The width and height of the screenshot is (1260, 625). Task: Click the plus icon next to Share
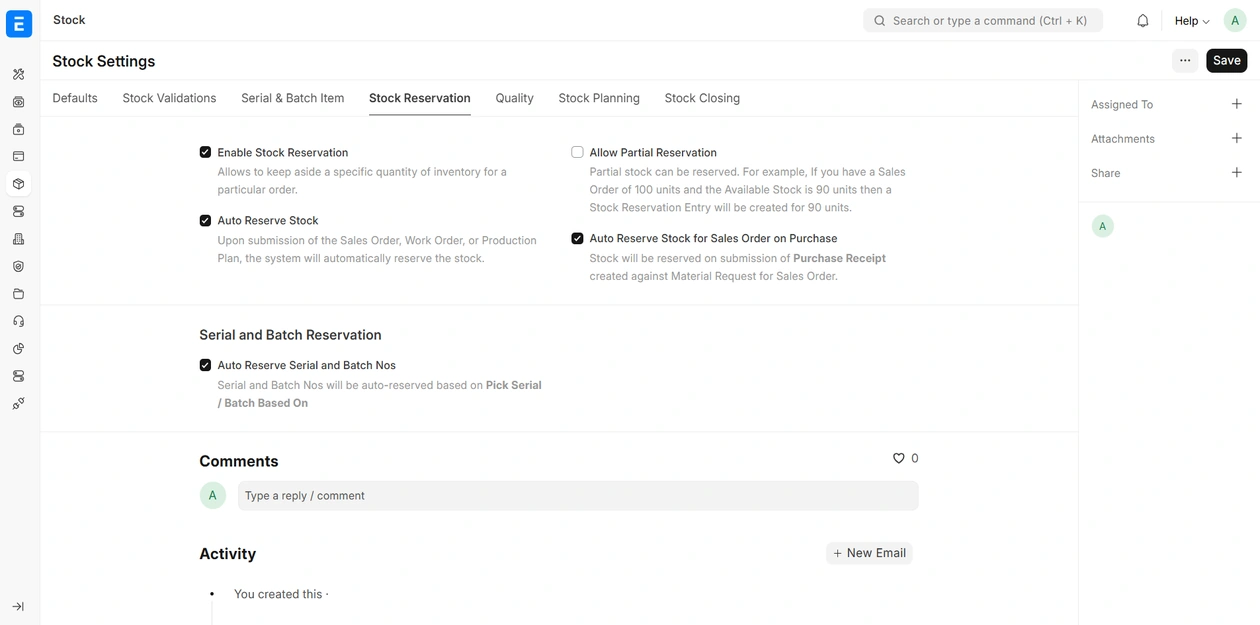1236,173
